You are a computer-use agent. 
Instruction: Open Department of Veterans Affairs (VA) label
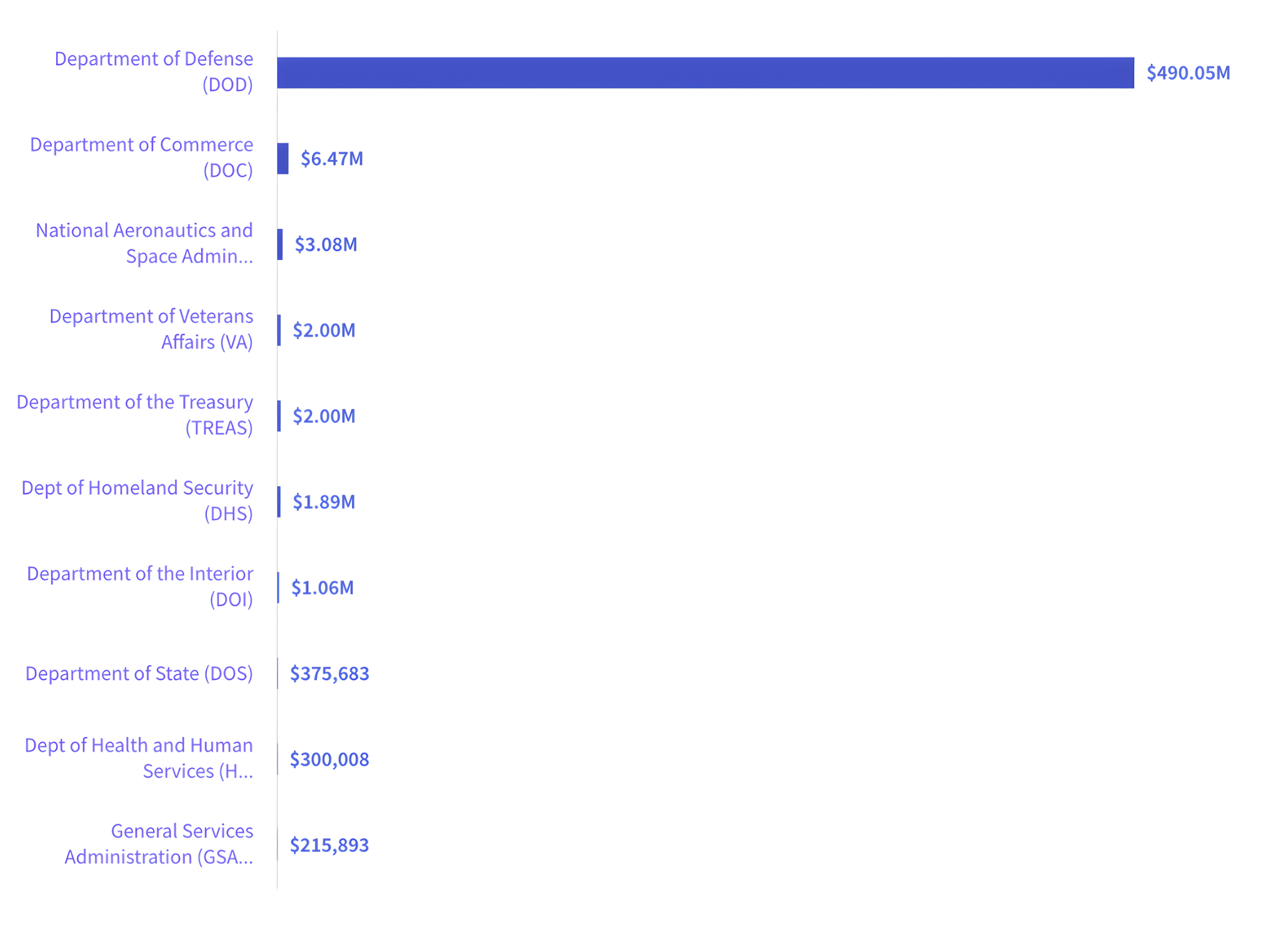[151, 329]
